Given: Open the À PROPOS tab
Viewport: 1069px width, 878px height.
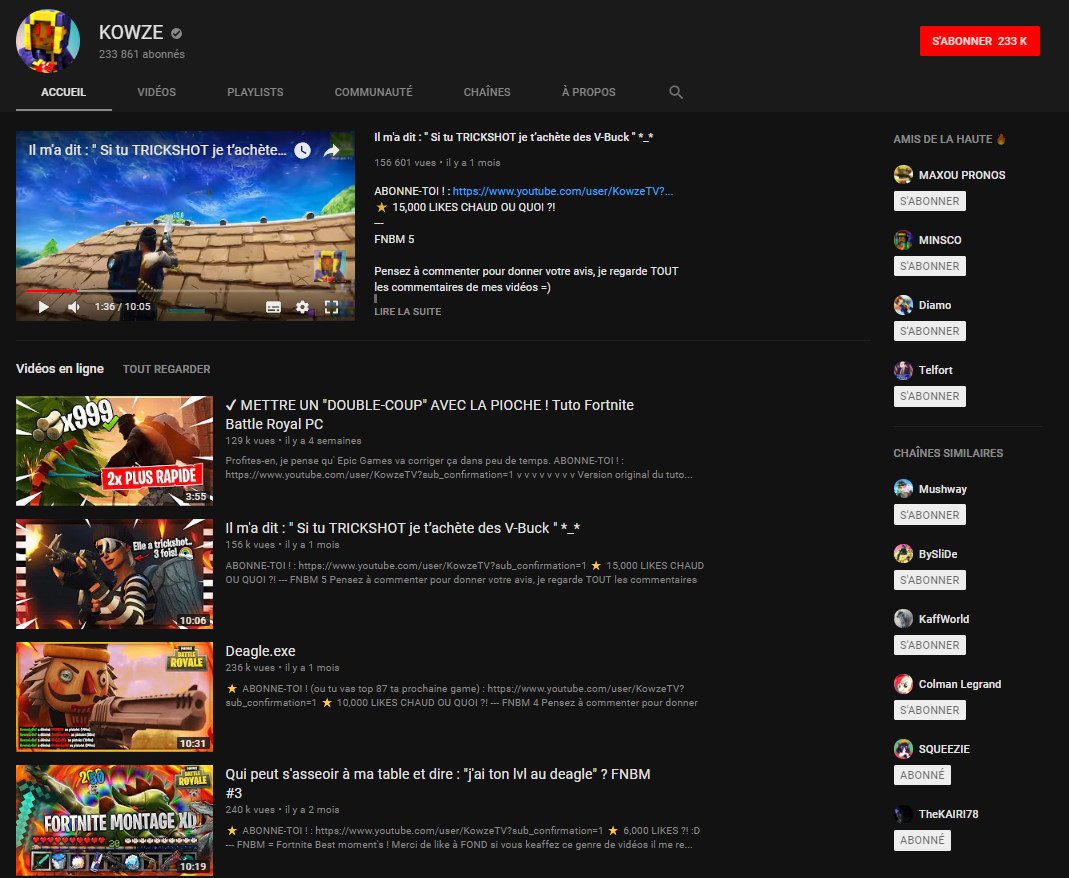Looking at the screenshot, I should tap(588, 92).
